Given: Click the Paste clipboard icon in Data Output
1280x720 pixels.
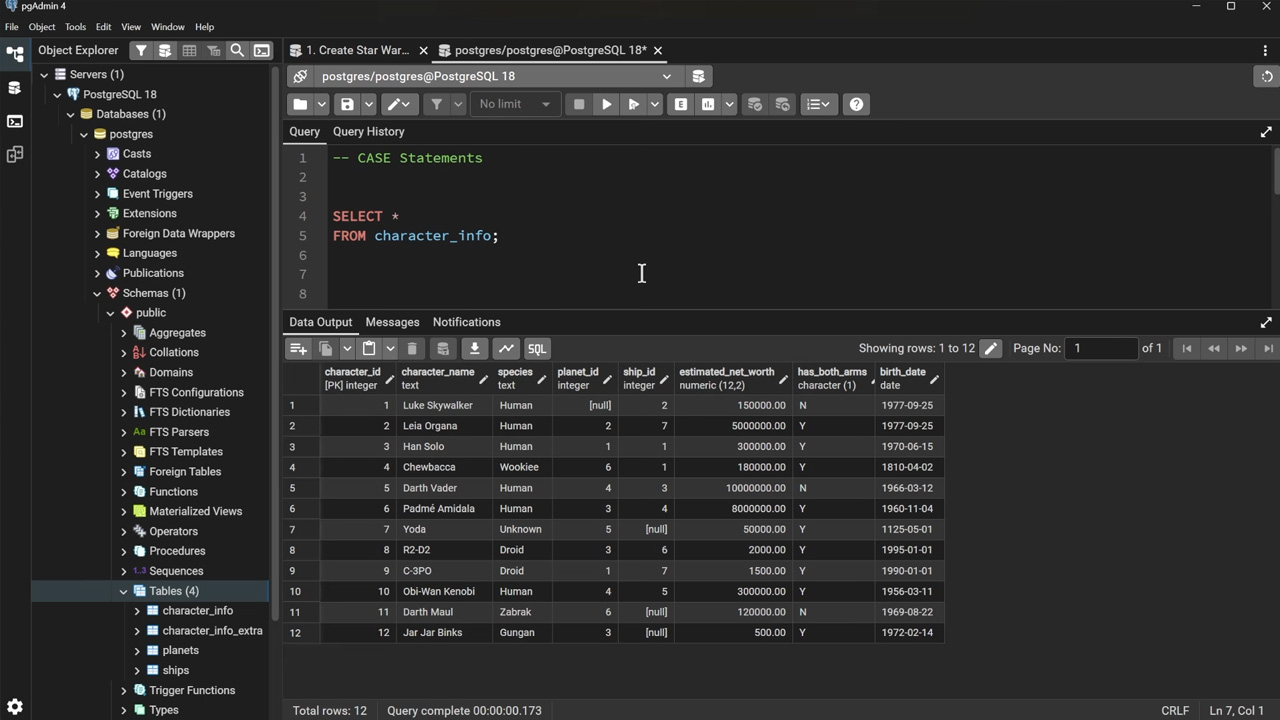Looking at the screenshot, I should [x=369, y=348].
